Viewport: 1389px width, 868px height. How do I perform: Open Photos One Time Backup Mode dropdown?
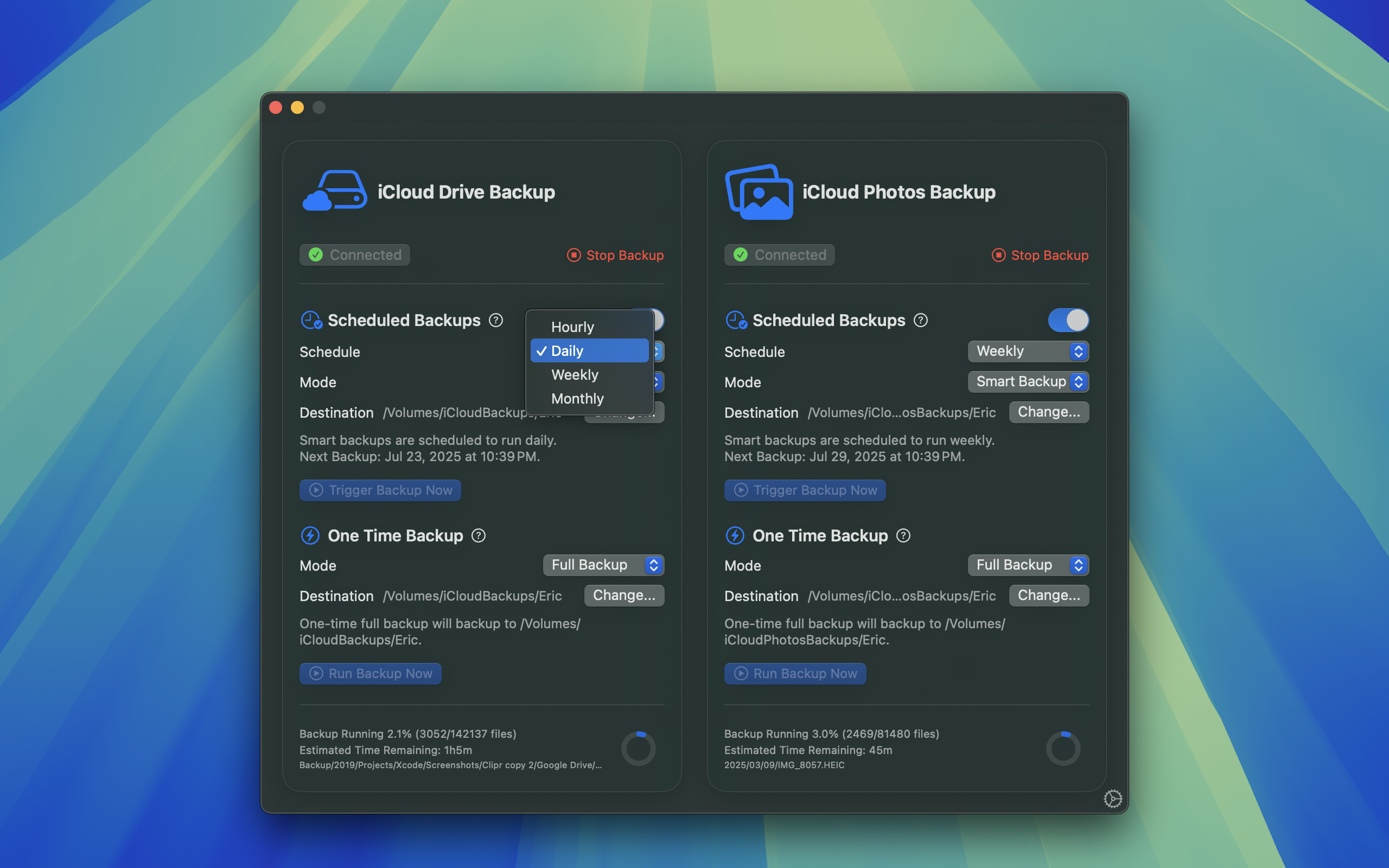pos(1028,565)
